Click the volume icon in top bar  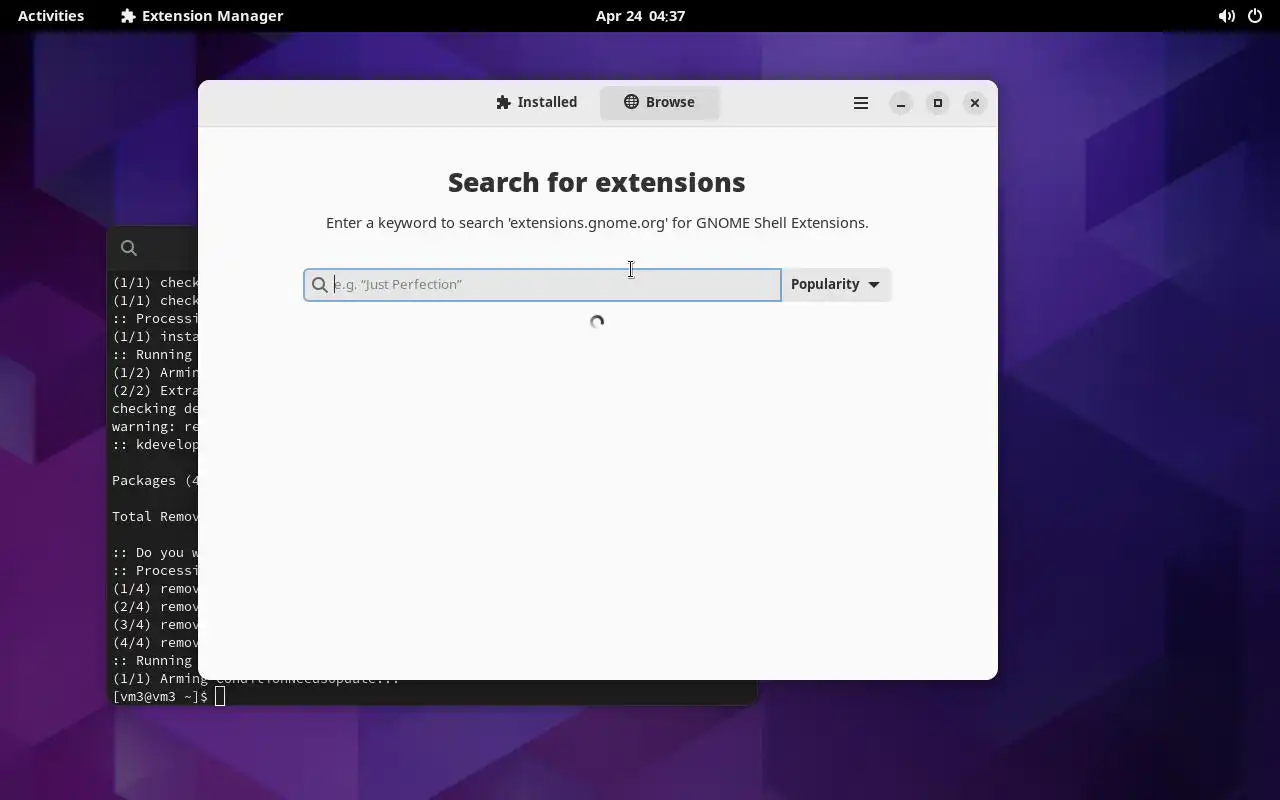click(x=1226, y=16)
